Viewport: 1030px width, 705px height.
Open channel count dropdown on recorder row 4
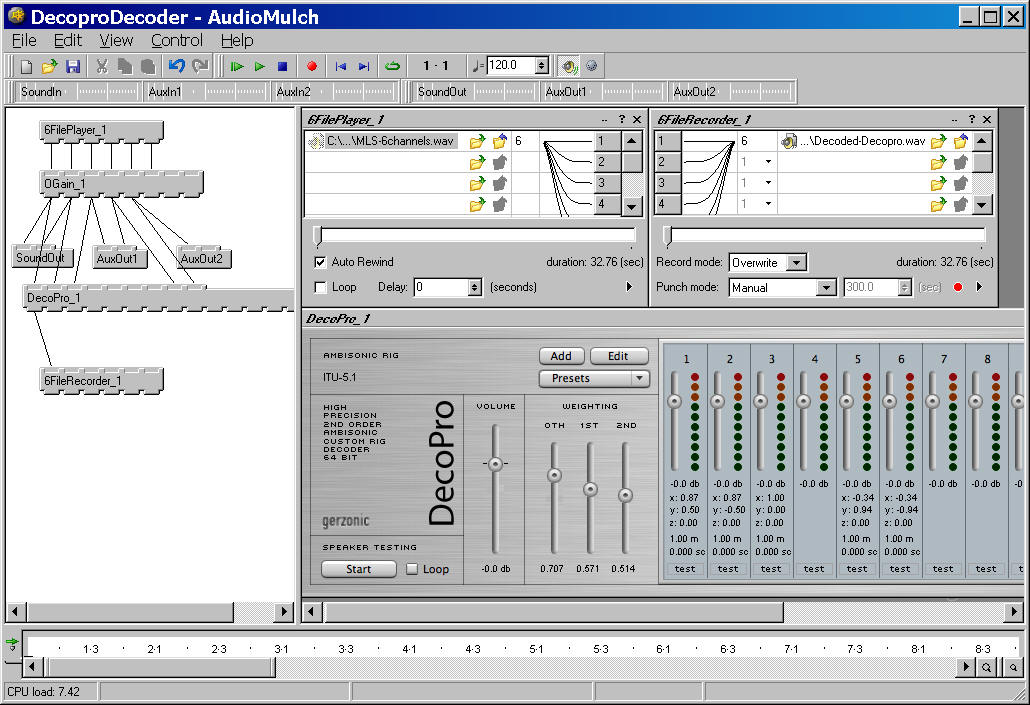pos(768,204)
